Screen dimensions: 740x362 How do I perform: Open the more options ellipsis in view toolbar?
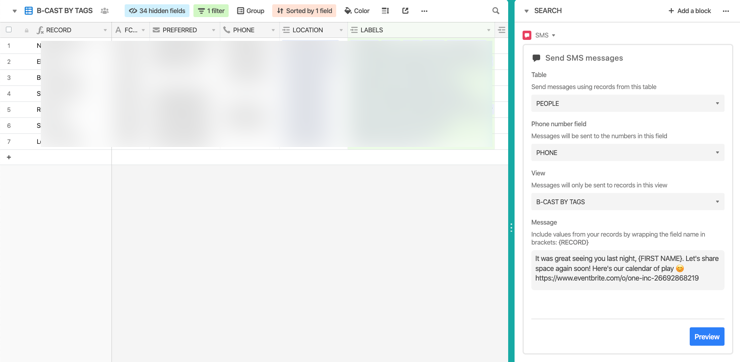[x=424, y=10]
